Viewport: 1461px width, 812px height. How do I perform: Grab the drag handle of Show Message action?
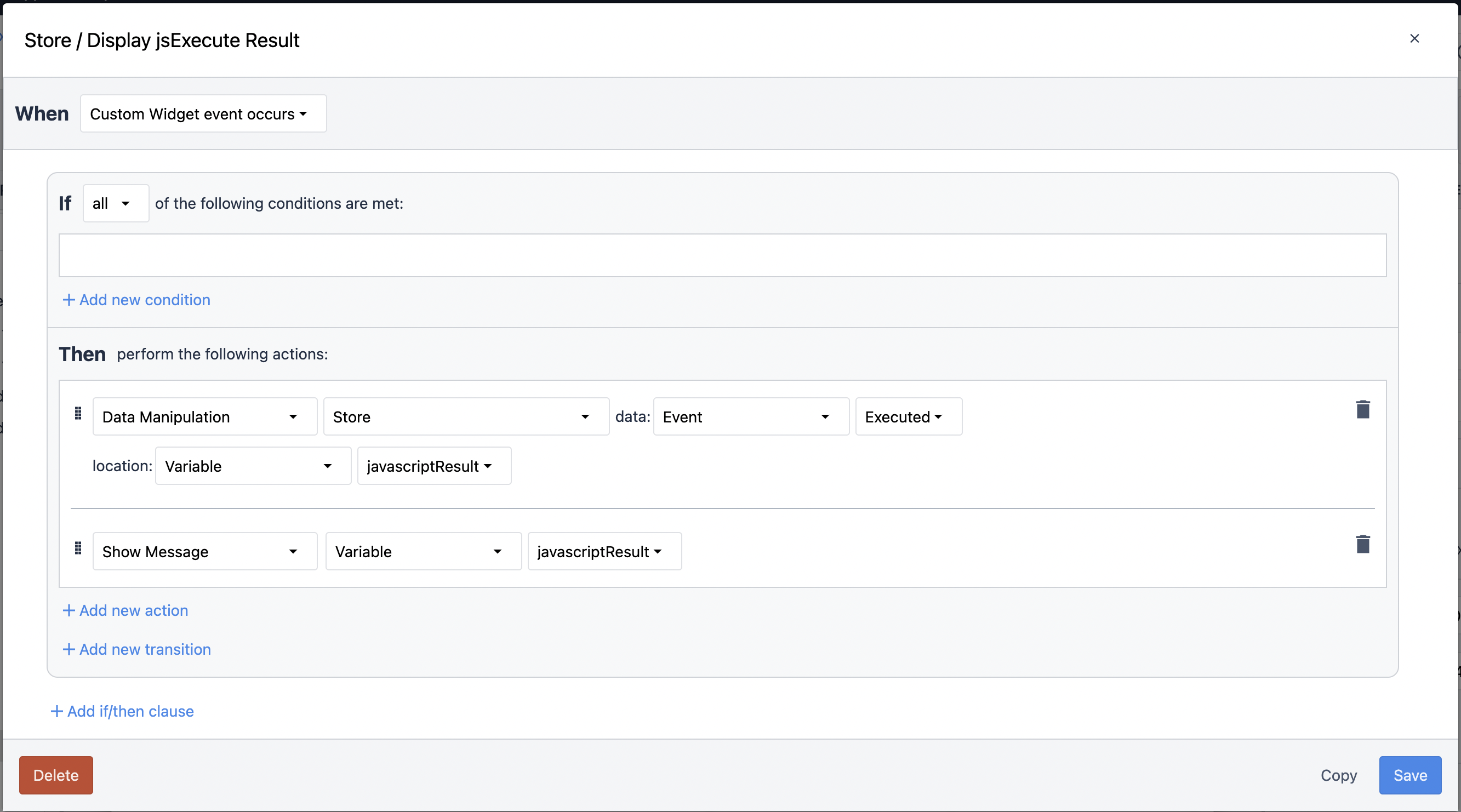[x=78, y=548]
